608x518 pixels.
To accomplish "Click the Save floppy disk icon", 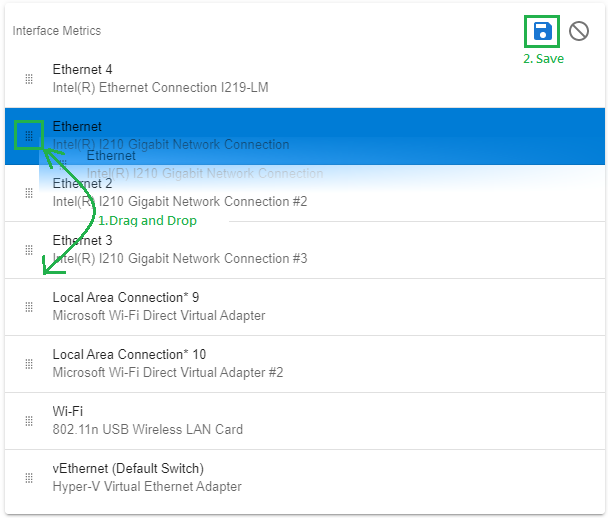I will coord(542,31).
